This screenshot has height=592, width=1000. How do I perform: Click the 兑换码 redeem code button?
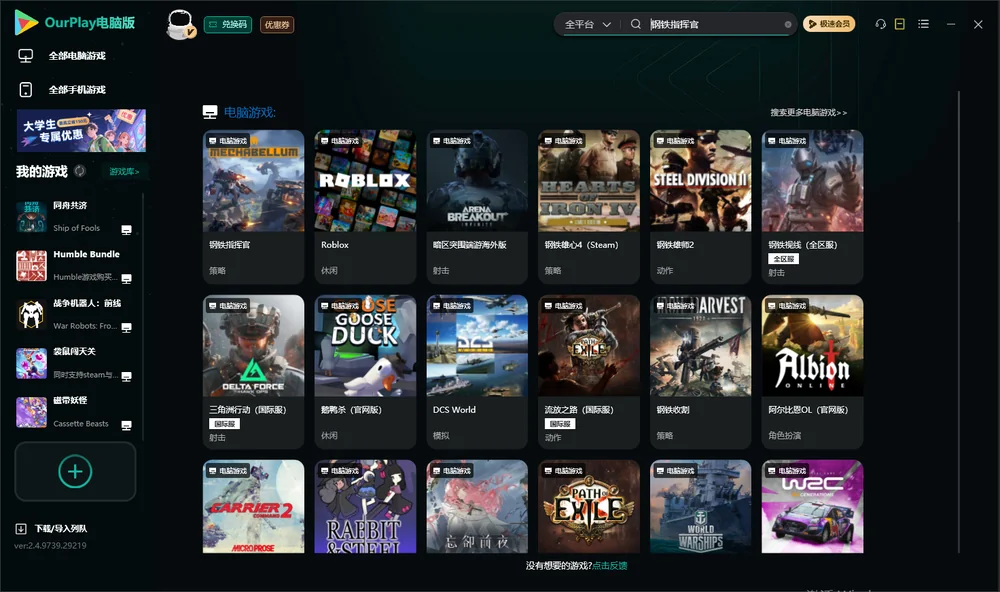coord(228,25)
